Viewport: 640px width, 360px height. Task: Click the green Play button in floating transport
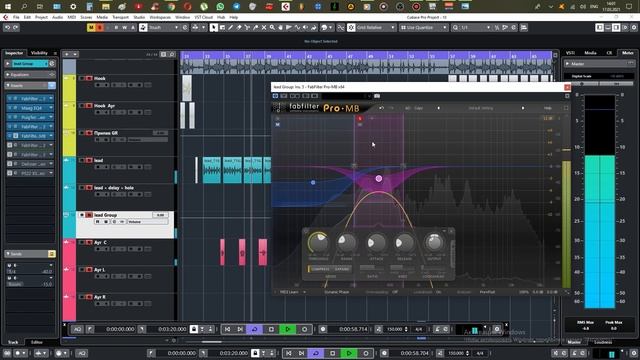point(288,329)
